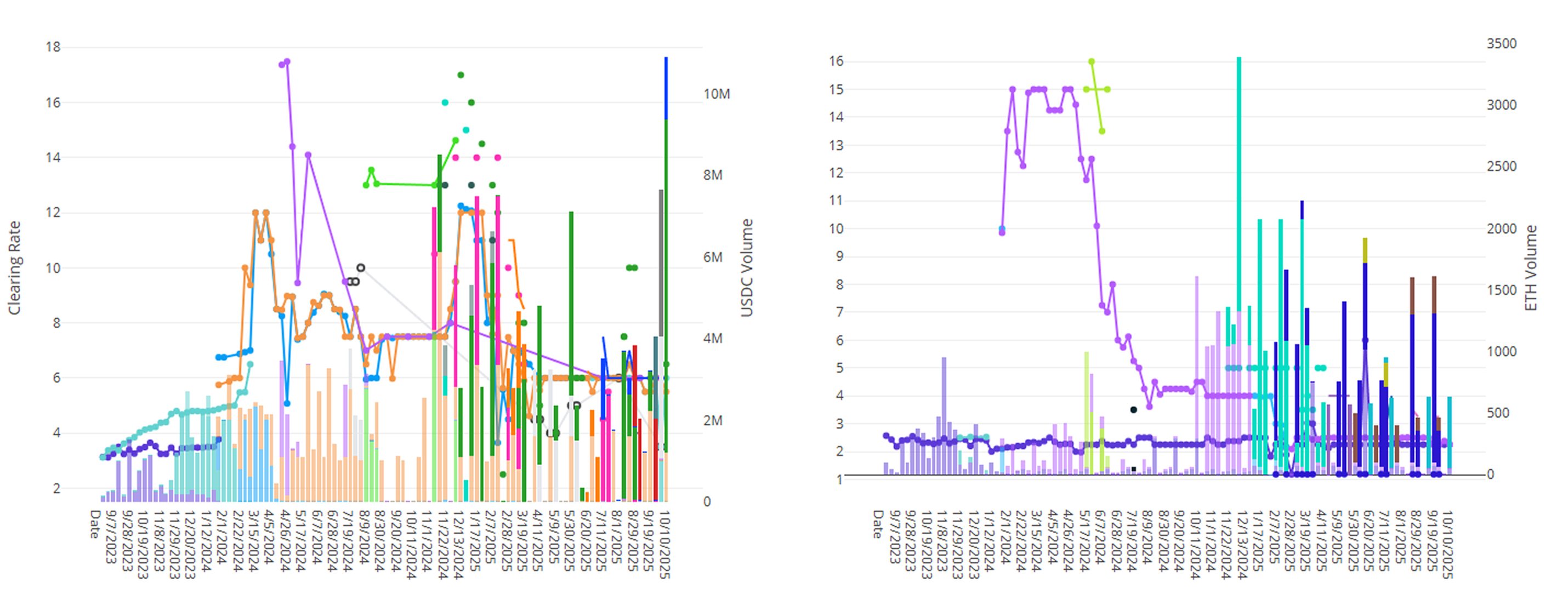Click the 18 tick label on left chart
Viewport: 1568px width, 594px height.
click(53, 48)
